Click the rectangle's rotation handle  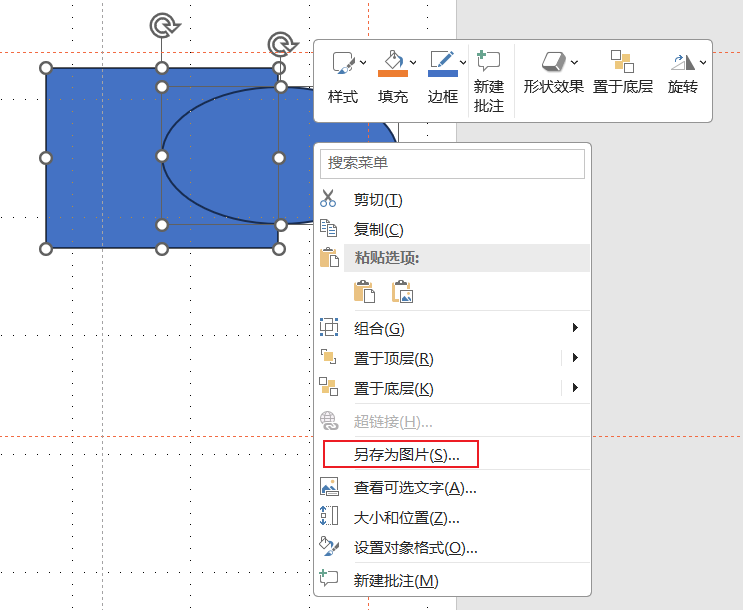point(164,25)
